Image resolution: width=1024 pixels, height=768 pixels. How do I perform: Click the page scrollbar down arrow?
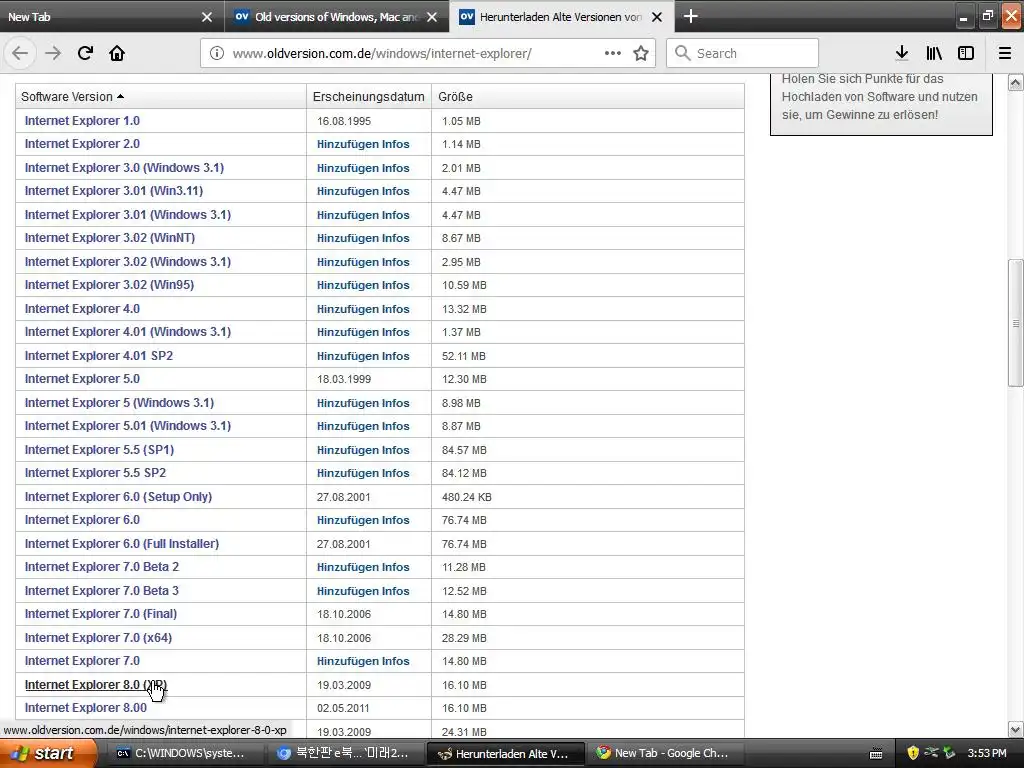[x=1016, y=729]
